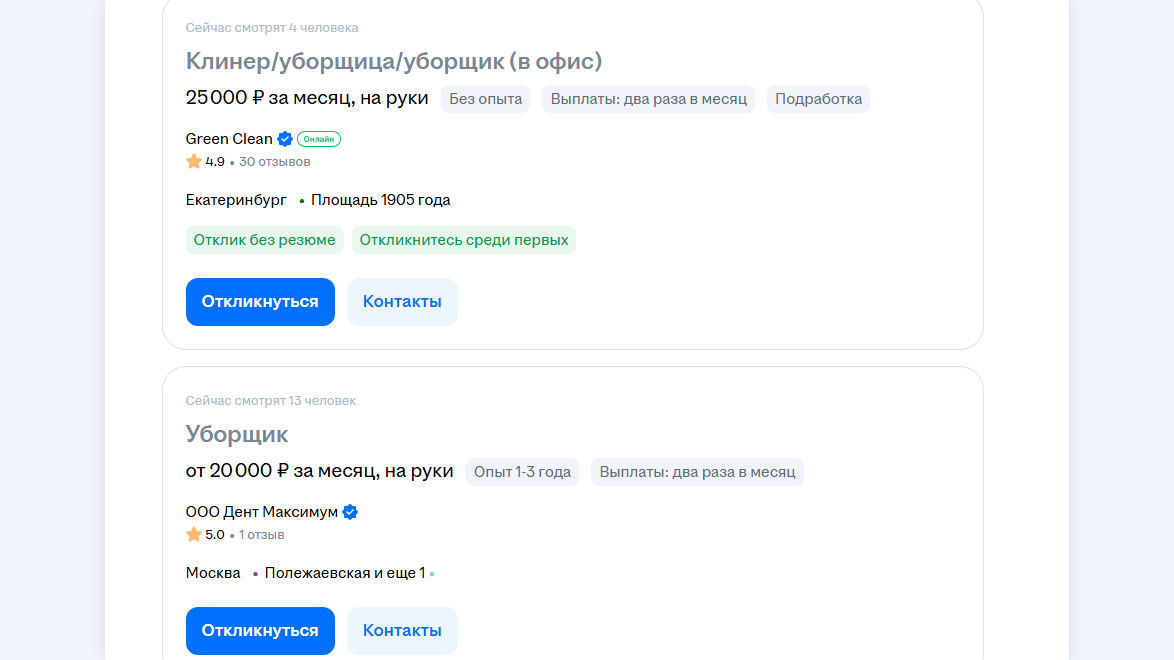Click the 5.0 star icon for Дент Максимум
The height and width of the screenshot is (660, 1174).
pyautogui.click(x=194, y=535)
